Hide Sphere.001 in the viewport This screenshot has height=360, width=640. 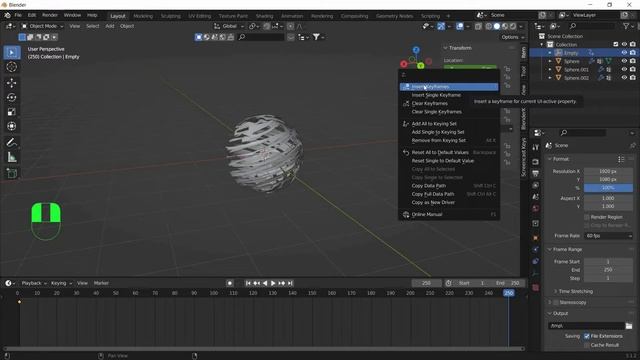(624, 69)
